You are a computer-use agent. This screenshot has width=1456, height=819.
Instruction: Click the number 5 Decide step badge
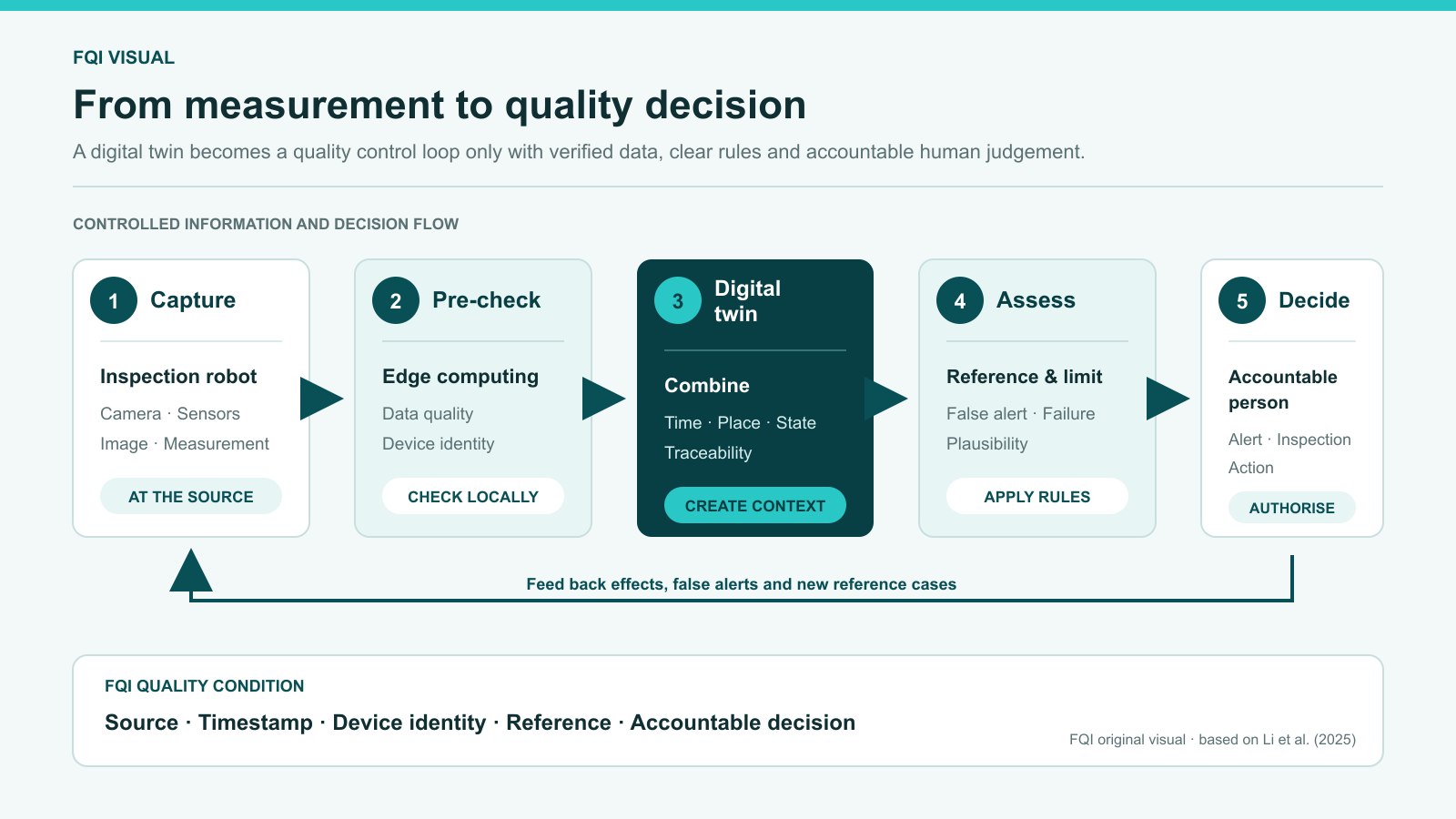pyautogui.click(x=1242, y=300)
